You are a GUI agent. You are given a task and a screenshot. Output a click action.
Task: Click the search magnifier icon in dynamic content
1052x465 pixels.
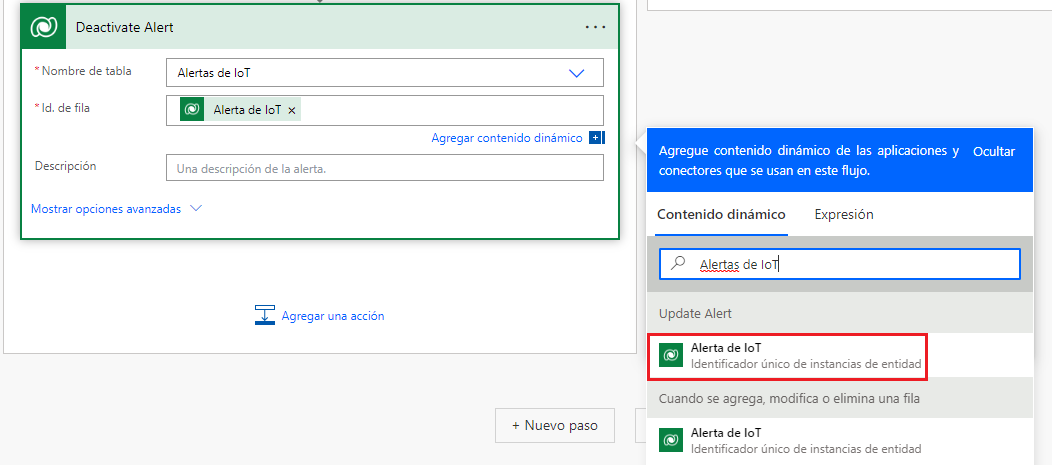679,264
